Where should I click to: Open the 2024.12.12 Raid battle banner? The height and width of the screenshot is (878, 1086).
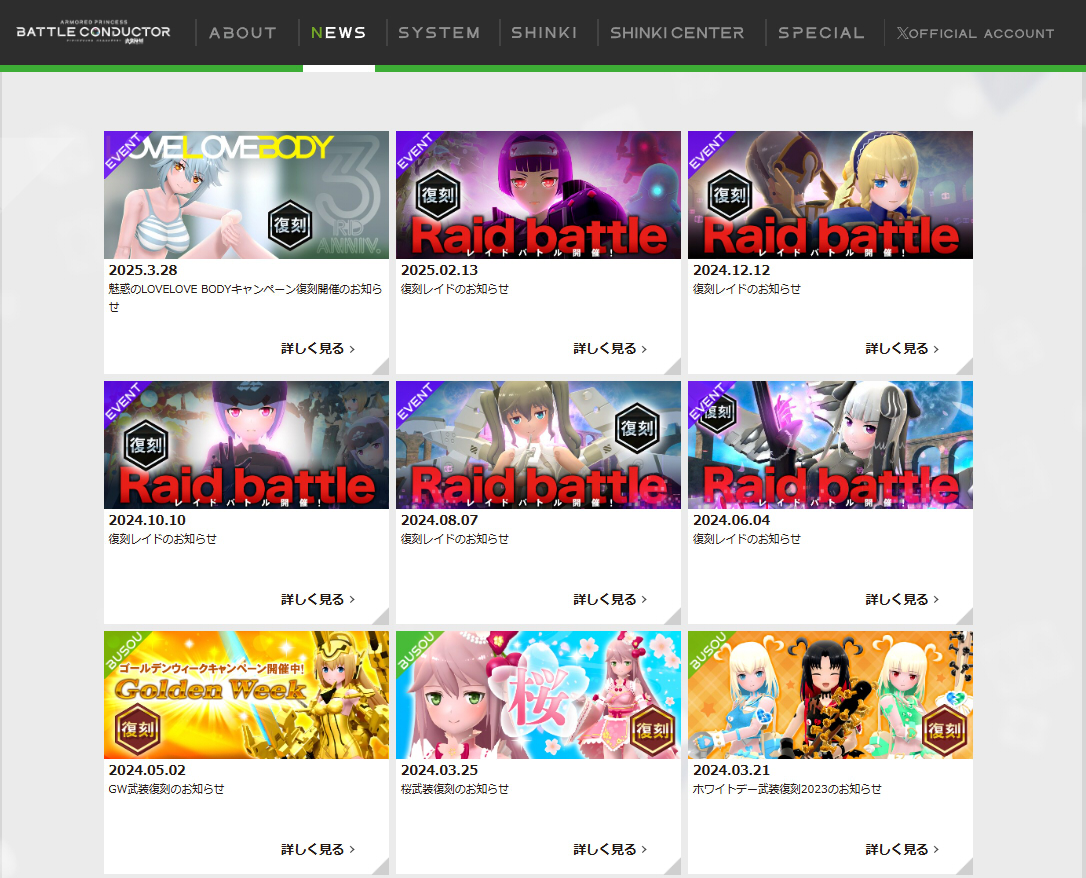pos(830,195)
